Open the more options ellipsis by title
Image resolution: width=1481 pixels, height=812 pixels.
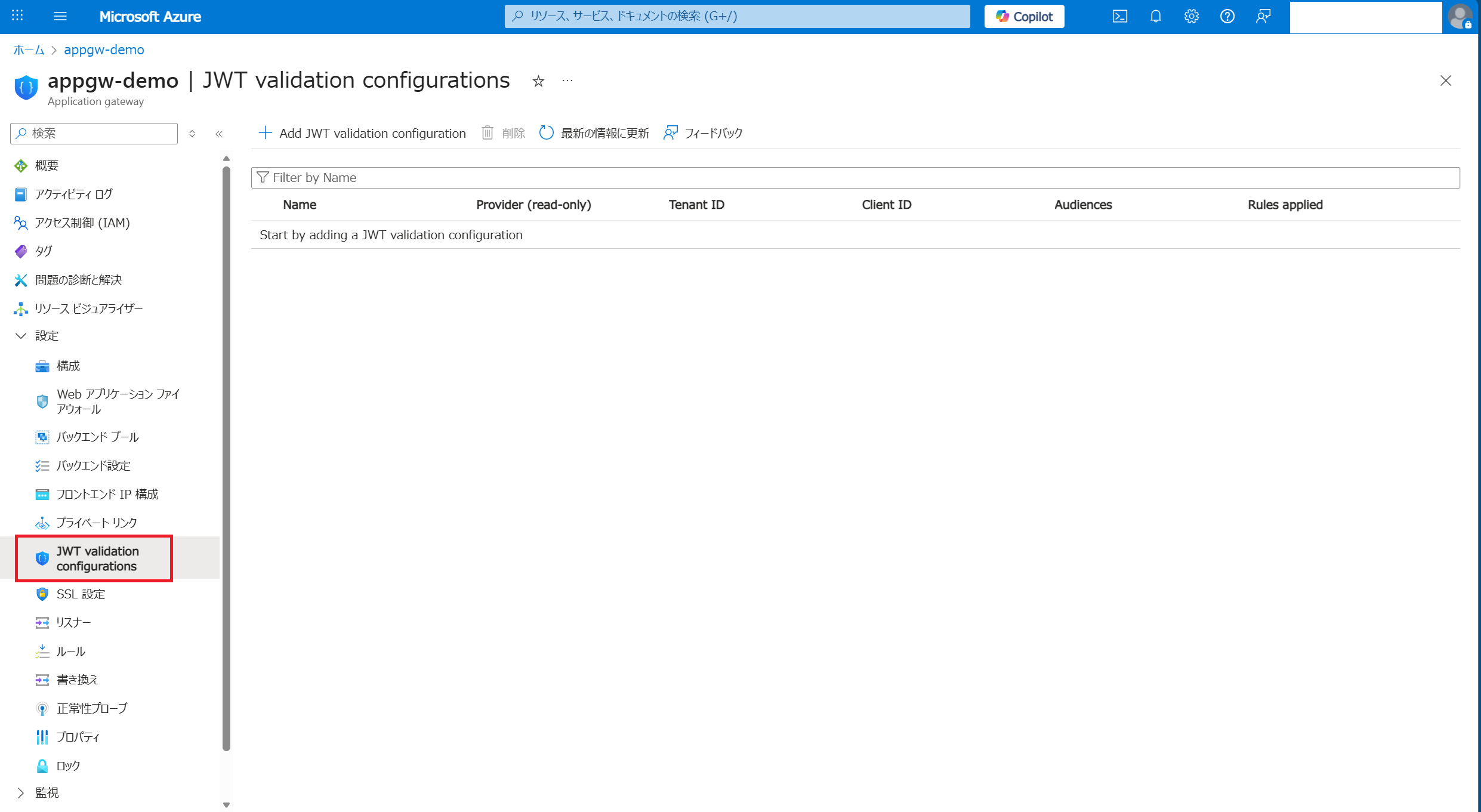pyautogui.click(x=567, y=81)
